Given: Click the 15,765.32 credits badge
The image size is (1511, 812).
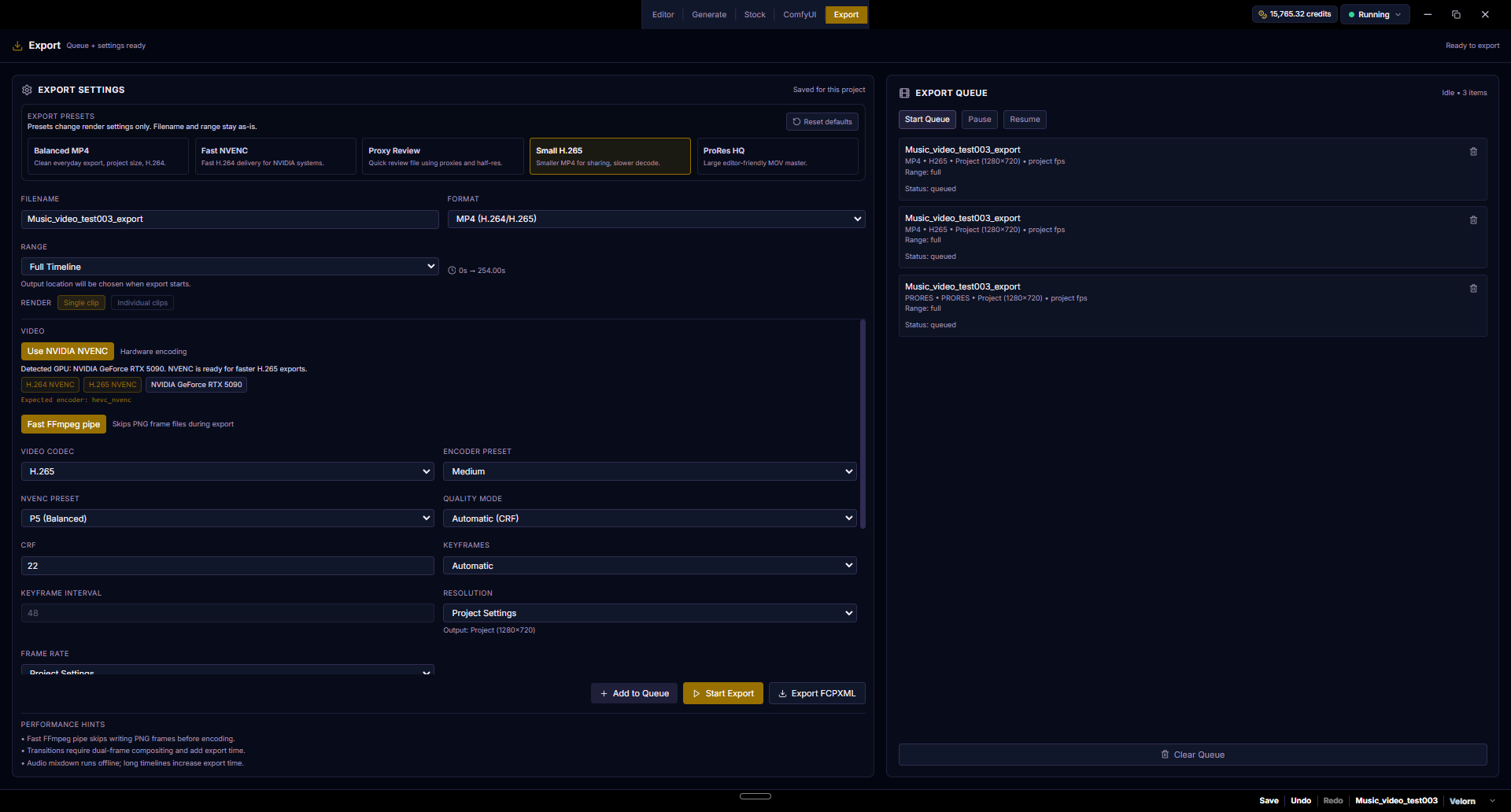Looking at the screenshot, I should (1295, 14).
